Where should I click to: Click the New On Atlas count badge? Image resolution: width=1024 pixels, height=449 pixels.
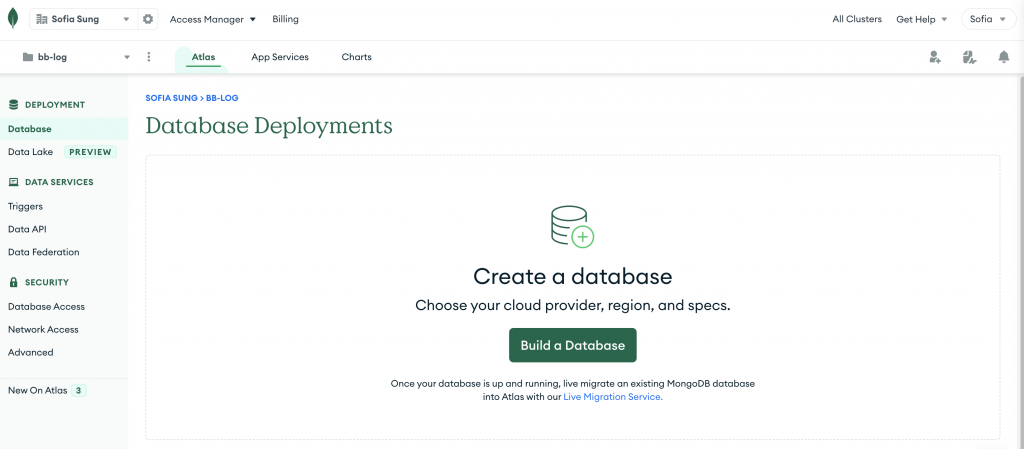(78, 390)
